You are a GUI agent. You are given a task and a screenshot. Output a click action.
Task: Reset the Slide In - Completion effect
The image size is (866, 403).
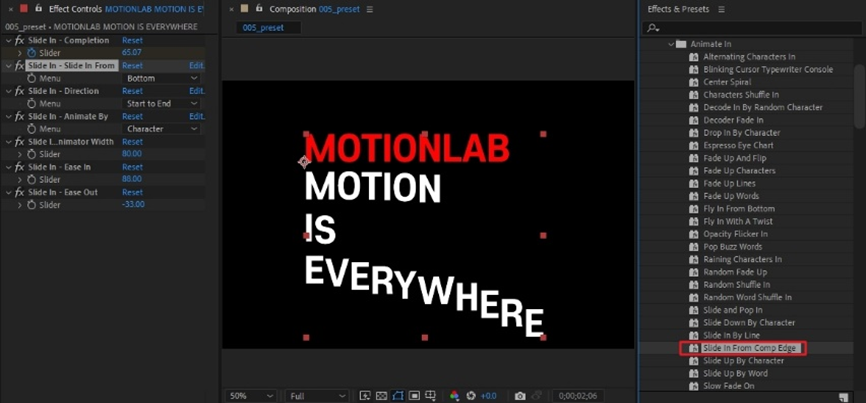[x=132, y=40]
